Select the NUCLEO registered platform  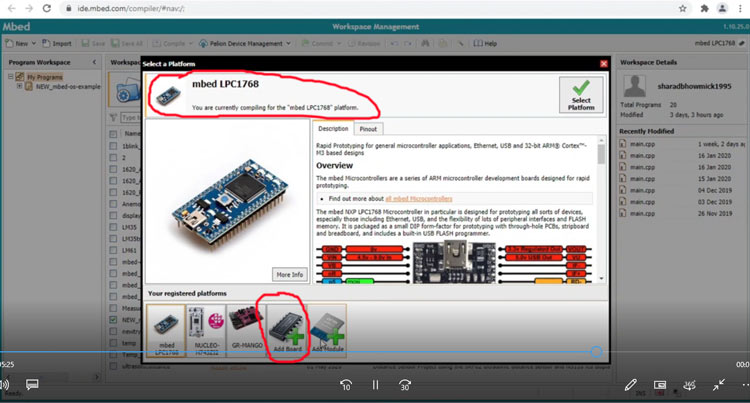click(x=206, y=330)
